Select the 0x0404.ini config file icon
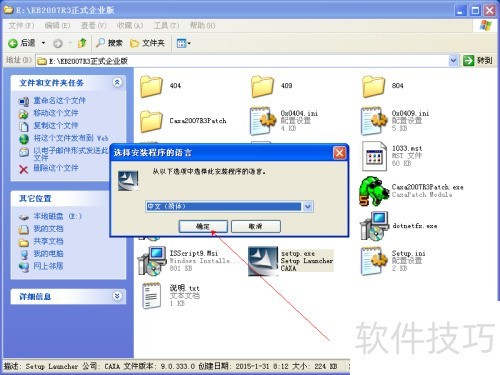The image size is (500, 375). tap(263, 121)
